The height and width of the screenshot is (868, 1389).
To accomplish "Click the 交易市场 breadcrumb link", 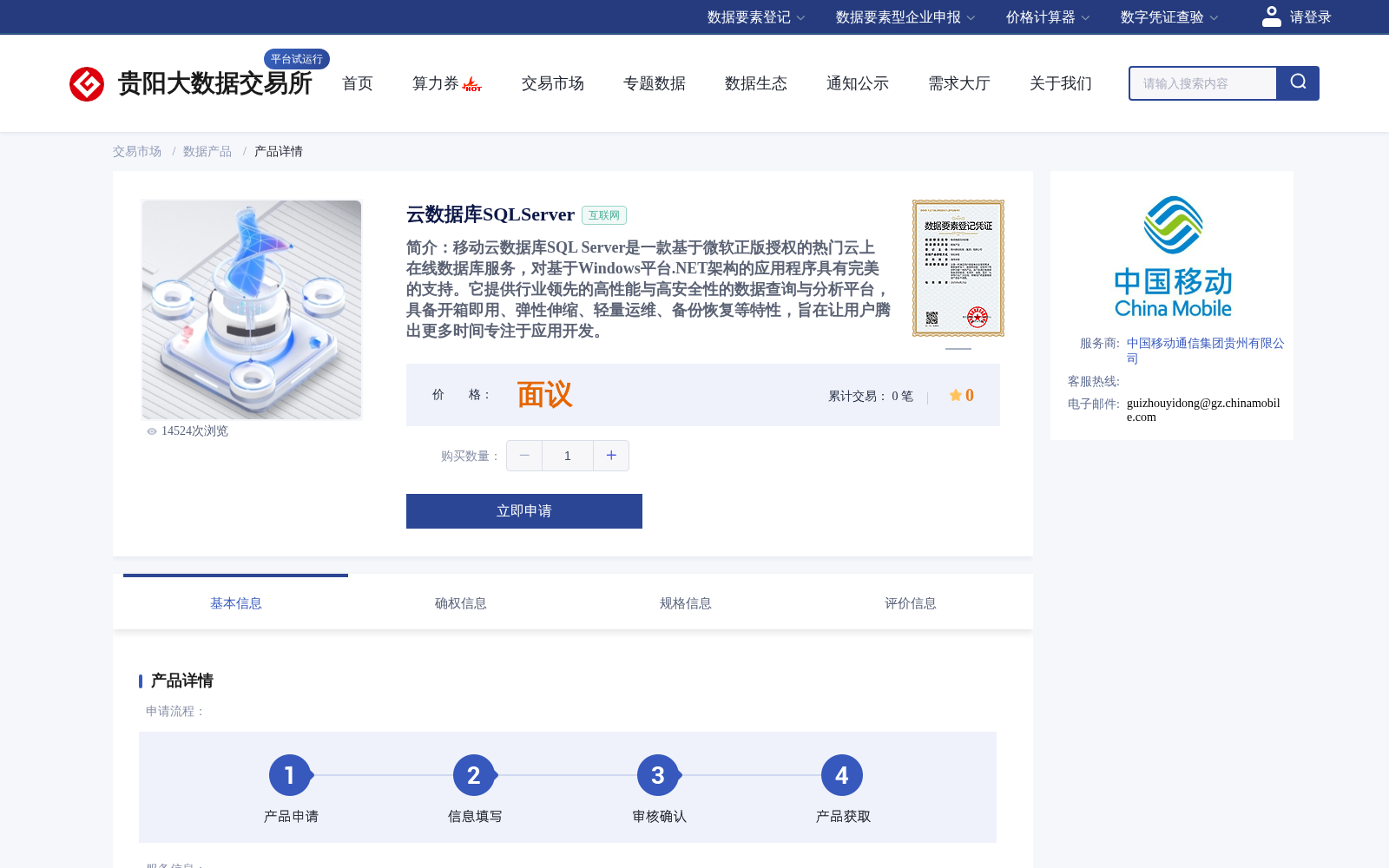I will 137,151.
